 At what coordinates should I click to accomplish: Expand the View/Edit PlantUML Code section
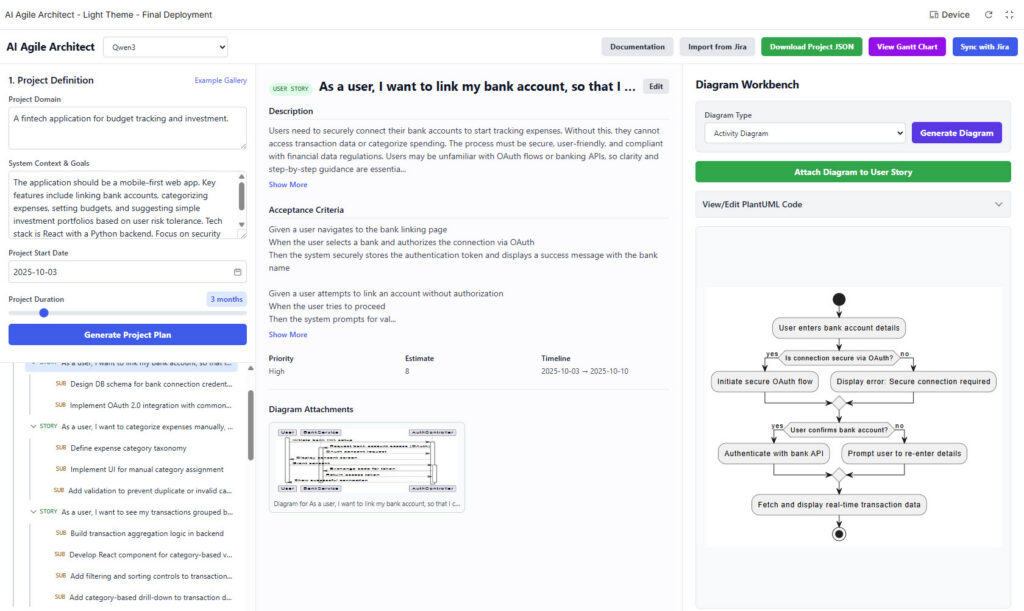pos(853,204)
